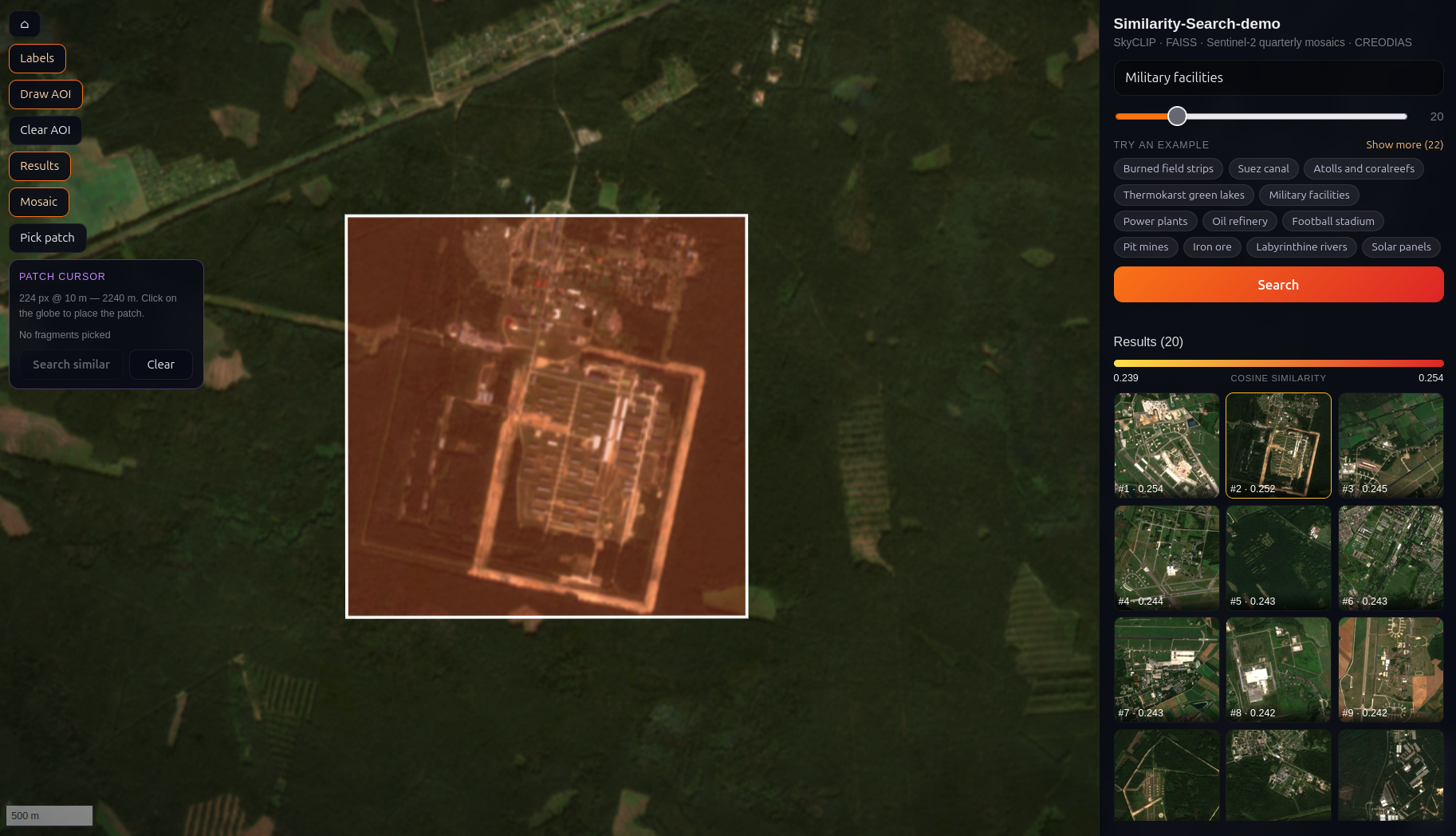The height and width of the screenshot is (836, 1456).
Task: Click Clear in the Patch Cursor panel
Action: tap(161, 365)
